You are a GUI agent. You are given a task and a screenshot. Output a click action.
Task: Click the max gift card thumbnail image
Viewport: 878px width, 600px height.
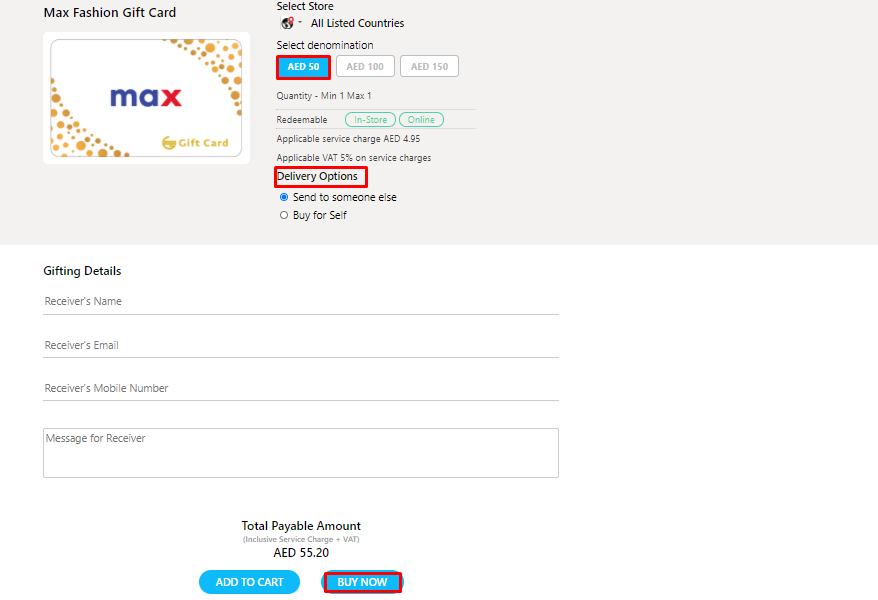pos(146,97)
